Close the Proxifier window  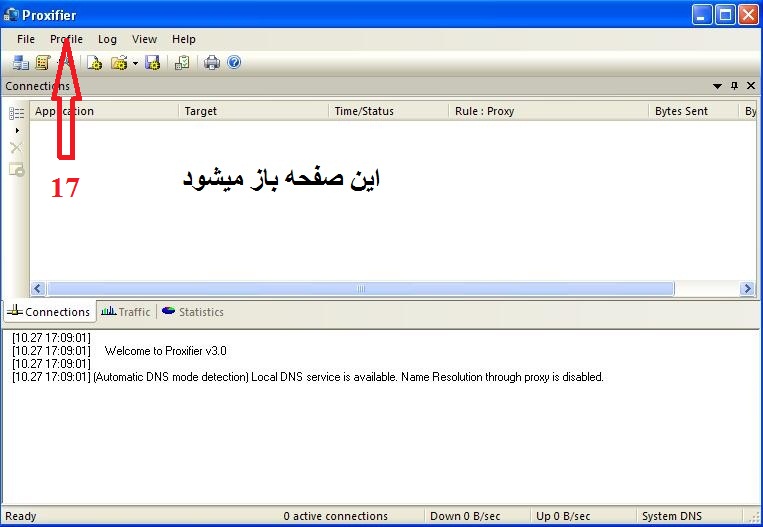point(748,15)
